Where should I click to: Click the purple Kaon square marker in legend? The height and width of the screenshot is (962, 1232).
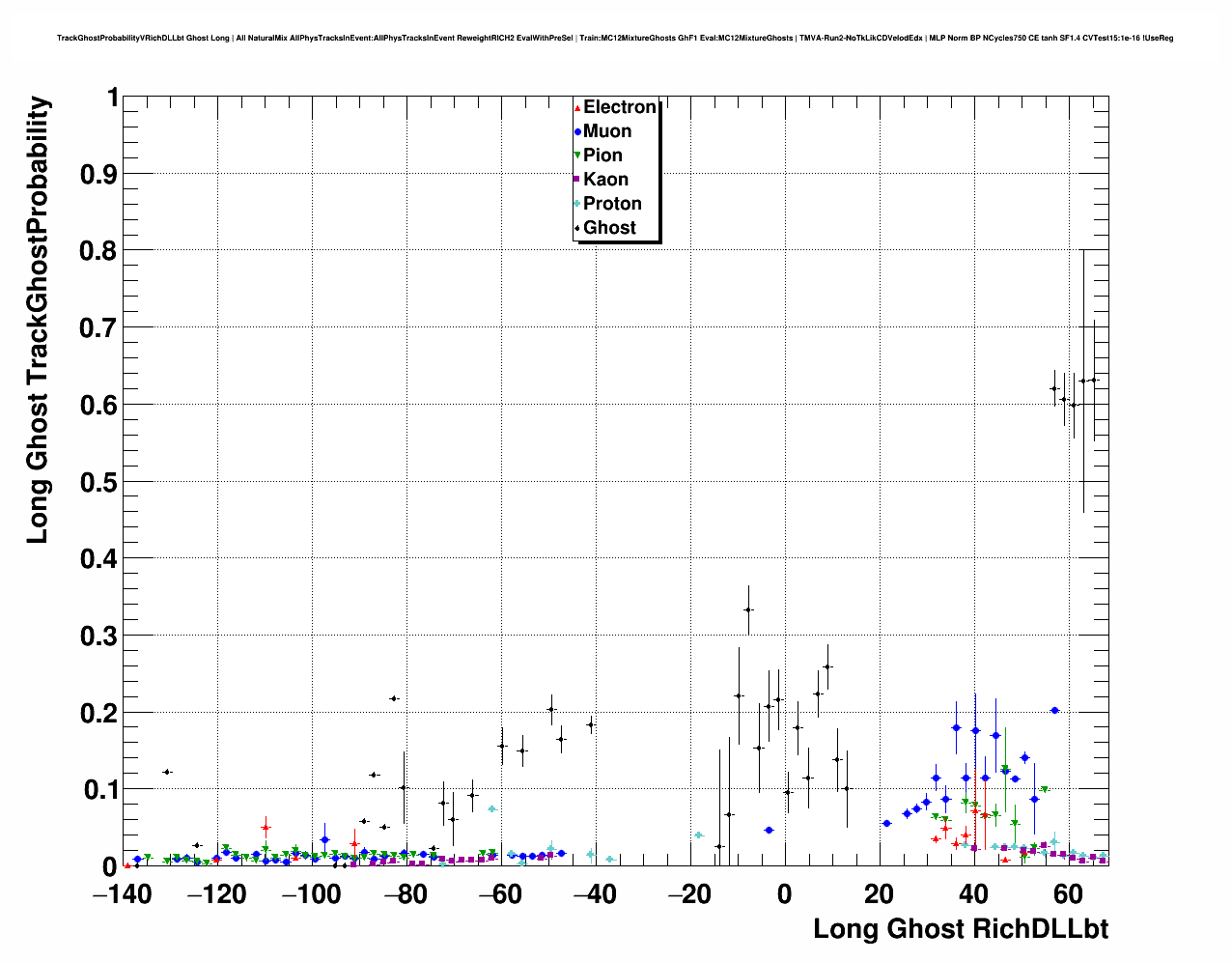point(577,180)
